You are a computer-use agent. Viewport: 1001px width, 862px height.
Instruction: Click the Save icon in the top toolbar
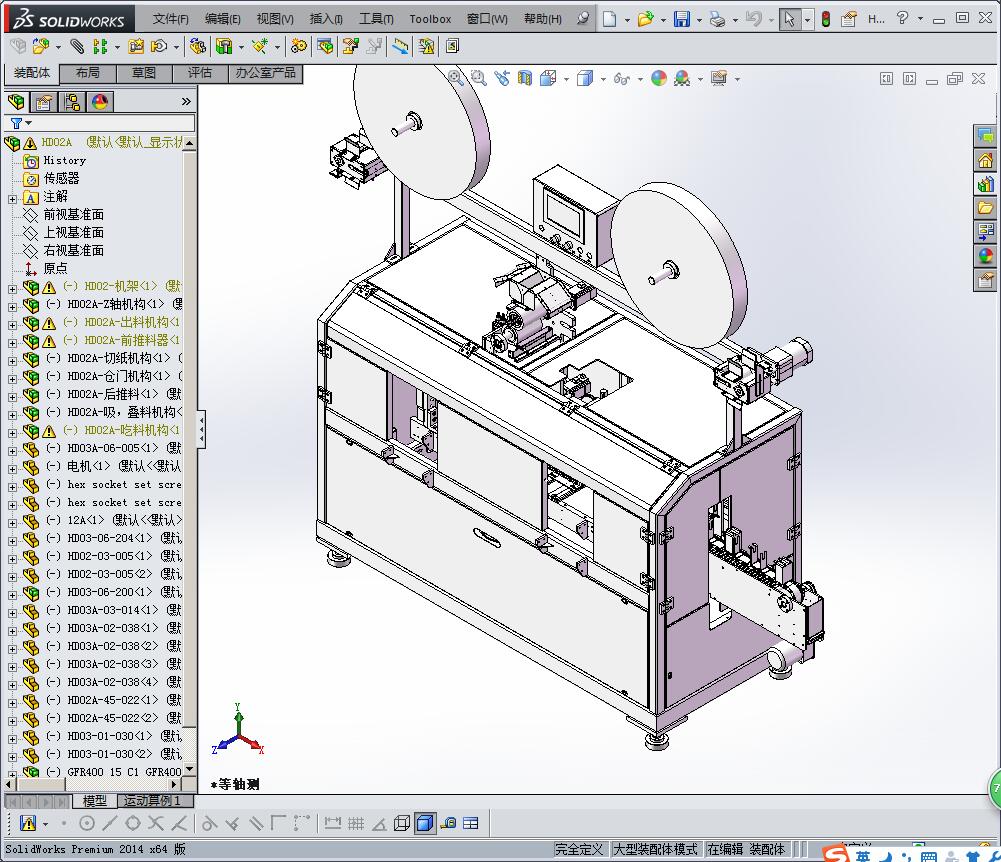(681, 19)
